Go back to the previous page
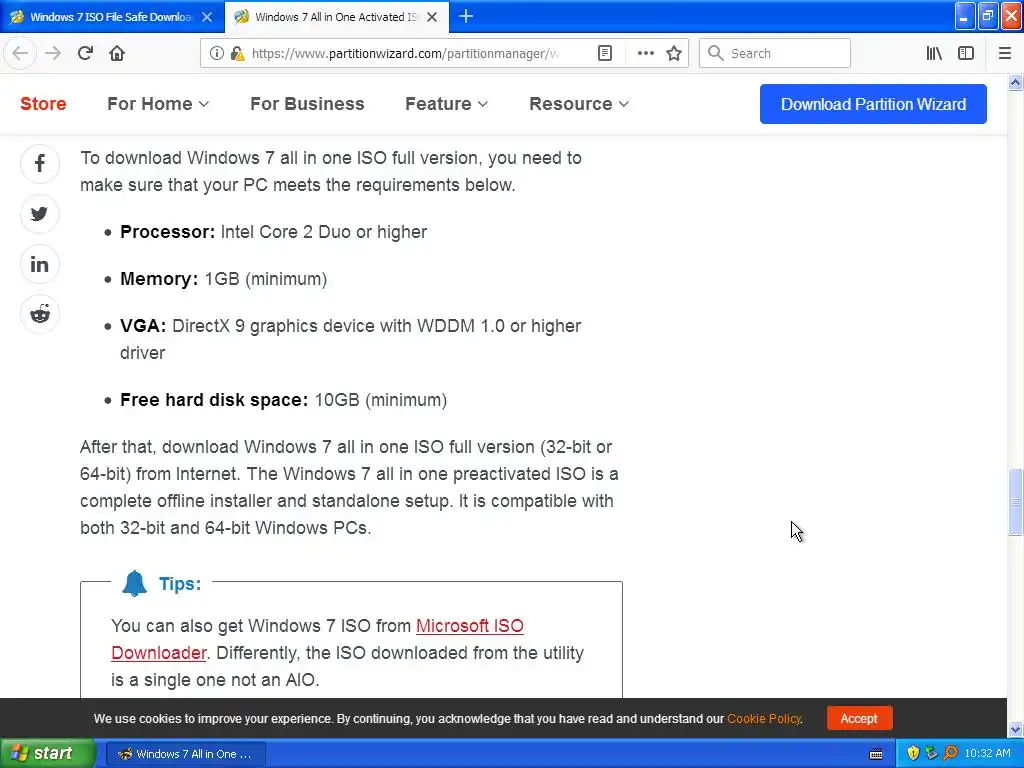Image resolution: width=1024 pixels, height=768 pixels. point(20,53)
